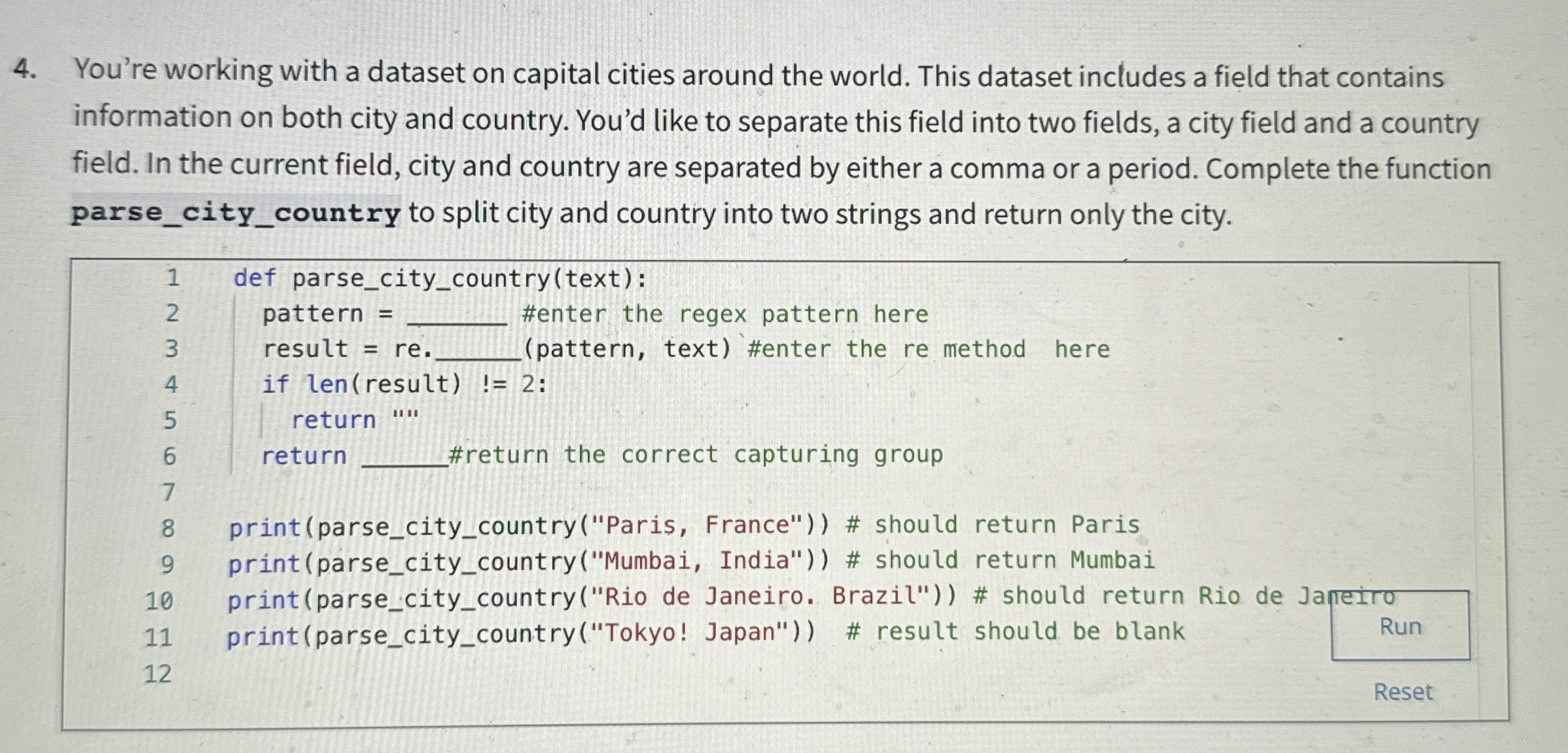The image size is (1568, 753).
Task: Click the Reset button below Run
Action: [x=1402, y=693]
